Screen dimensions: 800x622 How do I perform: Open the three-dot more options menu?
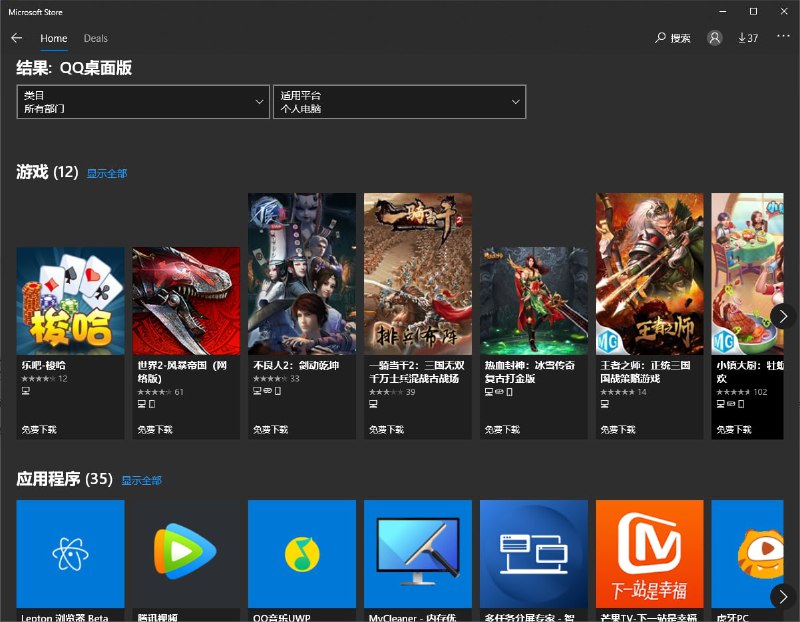pyautogui.click(x=782, y=38)
